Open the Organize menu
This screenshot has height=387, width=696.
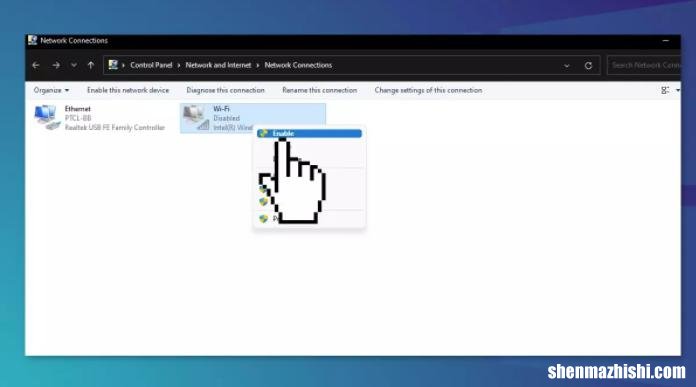click(51, 90)
